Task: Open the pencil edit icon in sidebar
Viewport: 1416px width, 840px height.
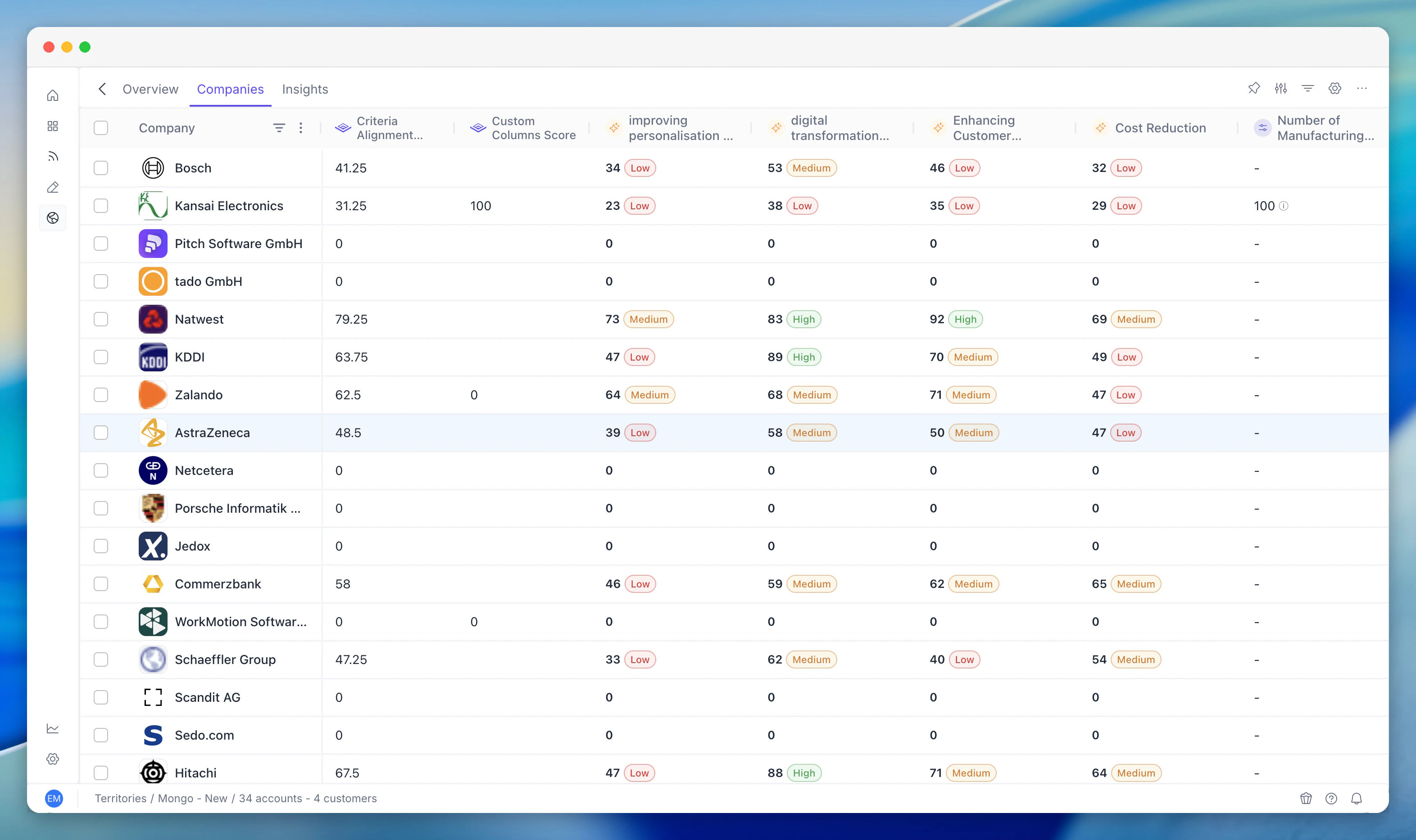Action: (53, 187)
